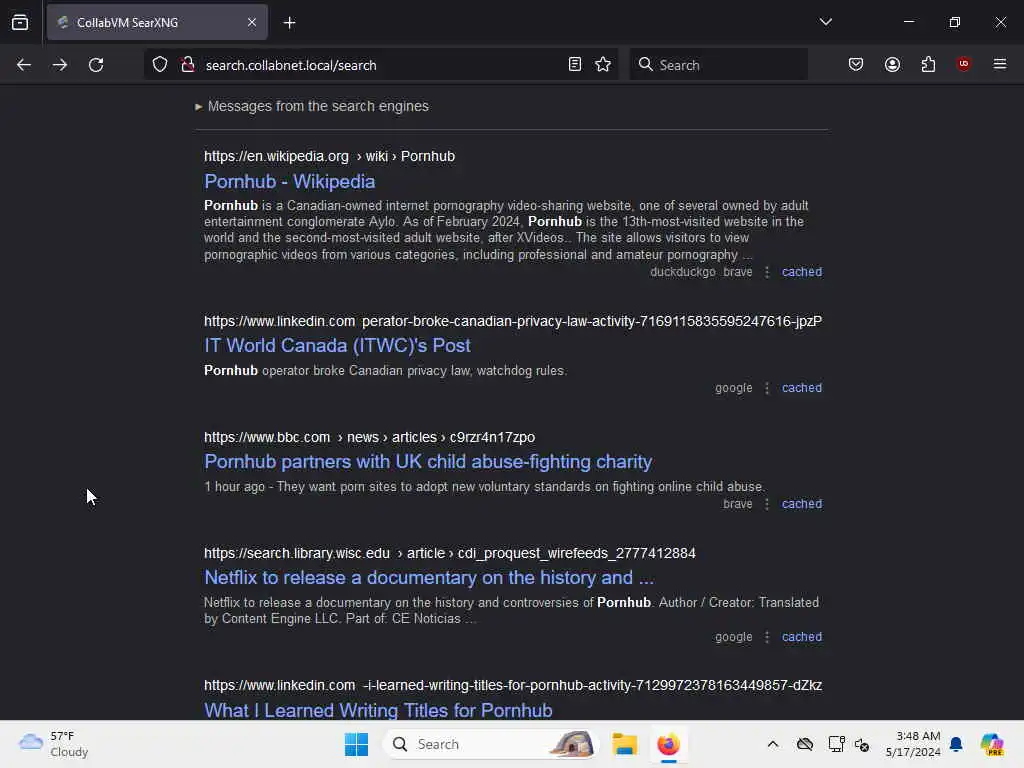Click 'google' label on IT World Canada result
This screenshot has height=768, width=1024.
click(x=733, y=388)
